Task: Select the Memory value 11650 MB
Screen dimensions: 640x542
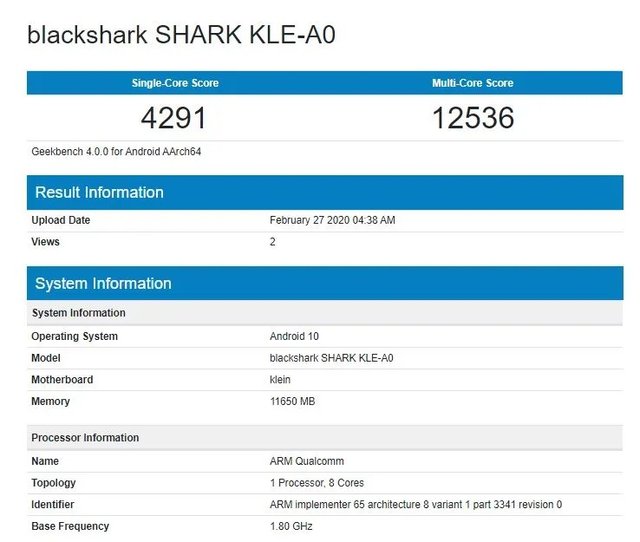Action: 293,402
